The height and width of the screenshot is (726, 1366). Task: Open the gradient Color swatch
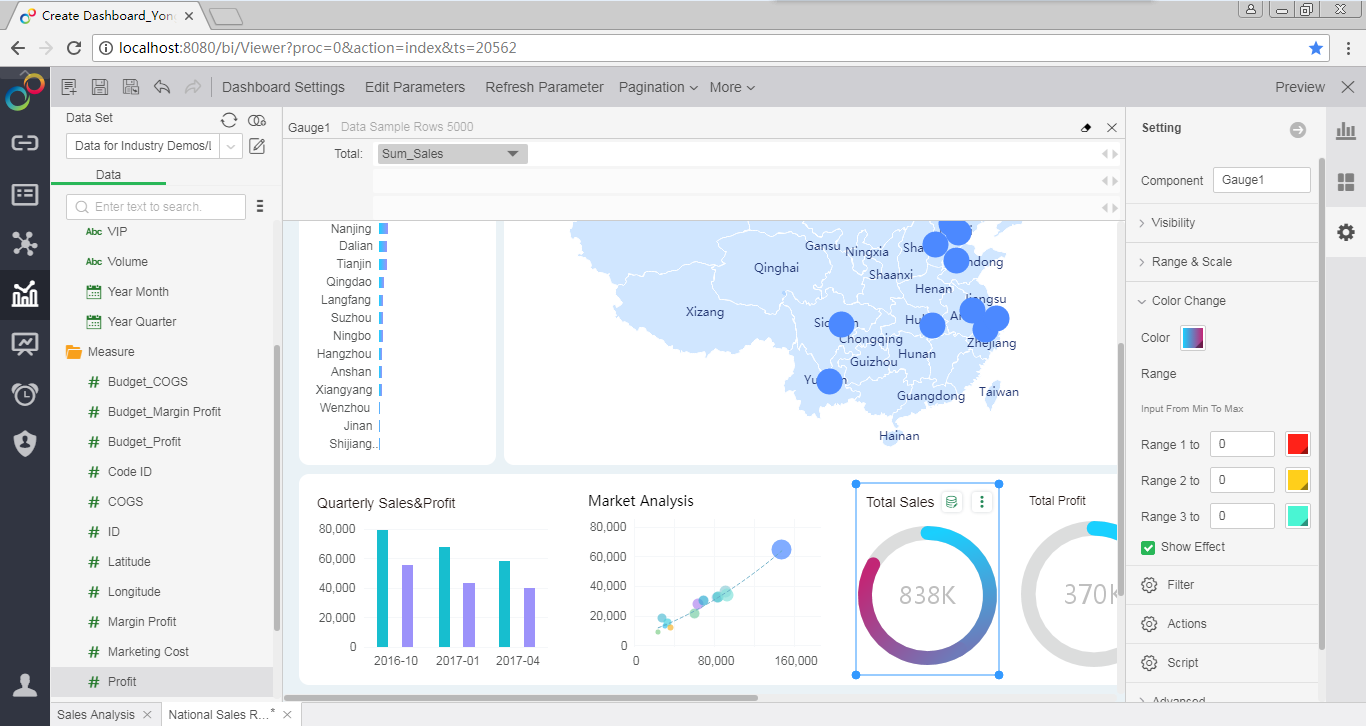pos(1193,338)
